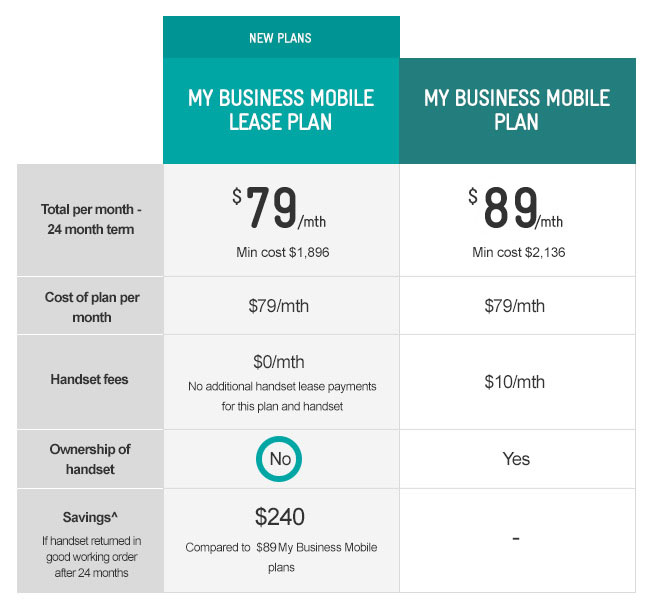Select the Min cost $2,136 text
This screenshot has width=651, height=608.
[518, 252]
